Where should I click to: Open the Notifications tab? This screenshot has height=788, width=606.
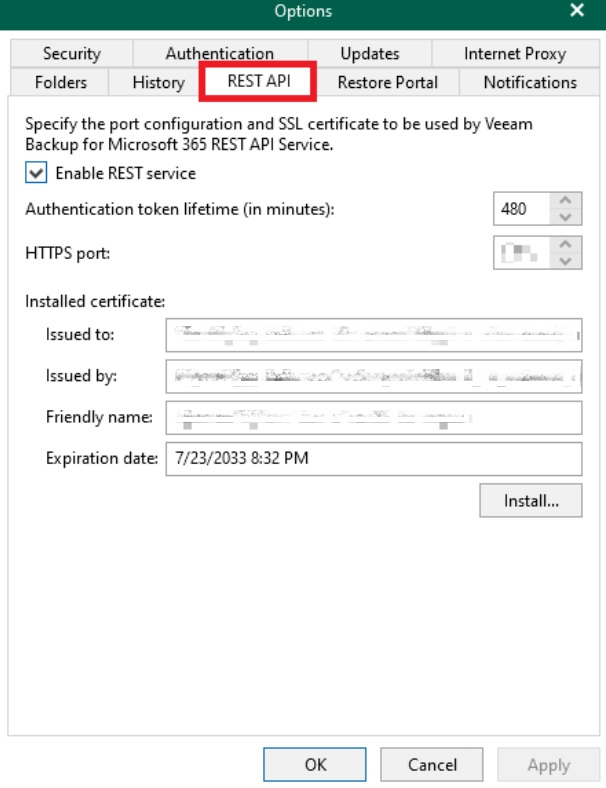coord(530,82)
